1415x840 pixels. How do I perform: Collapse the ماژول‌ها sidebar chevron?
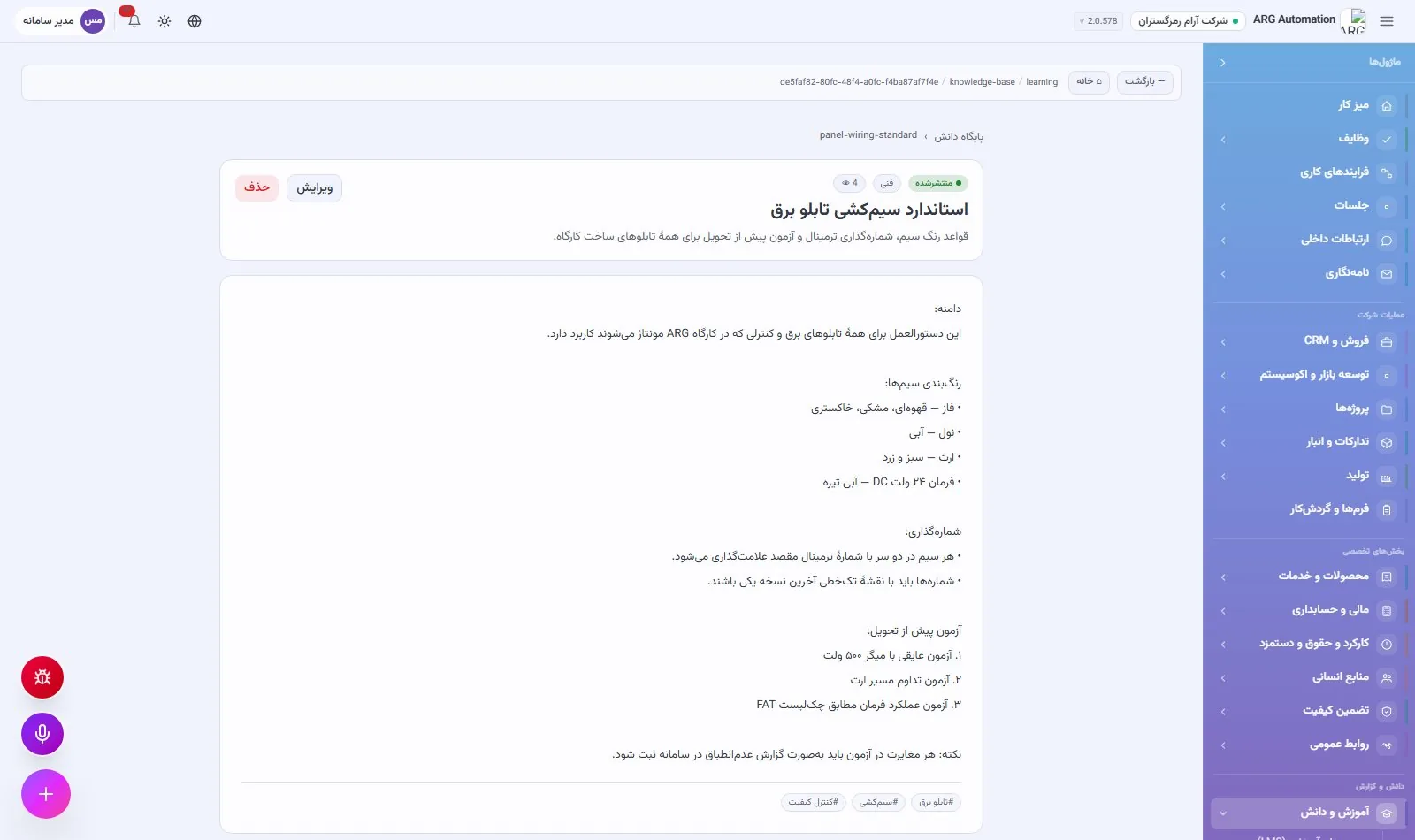(x=1222, y=63)
